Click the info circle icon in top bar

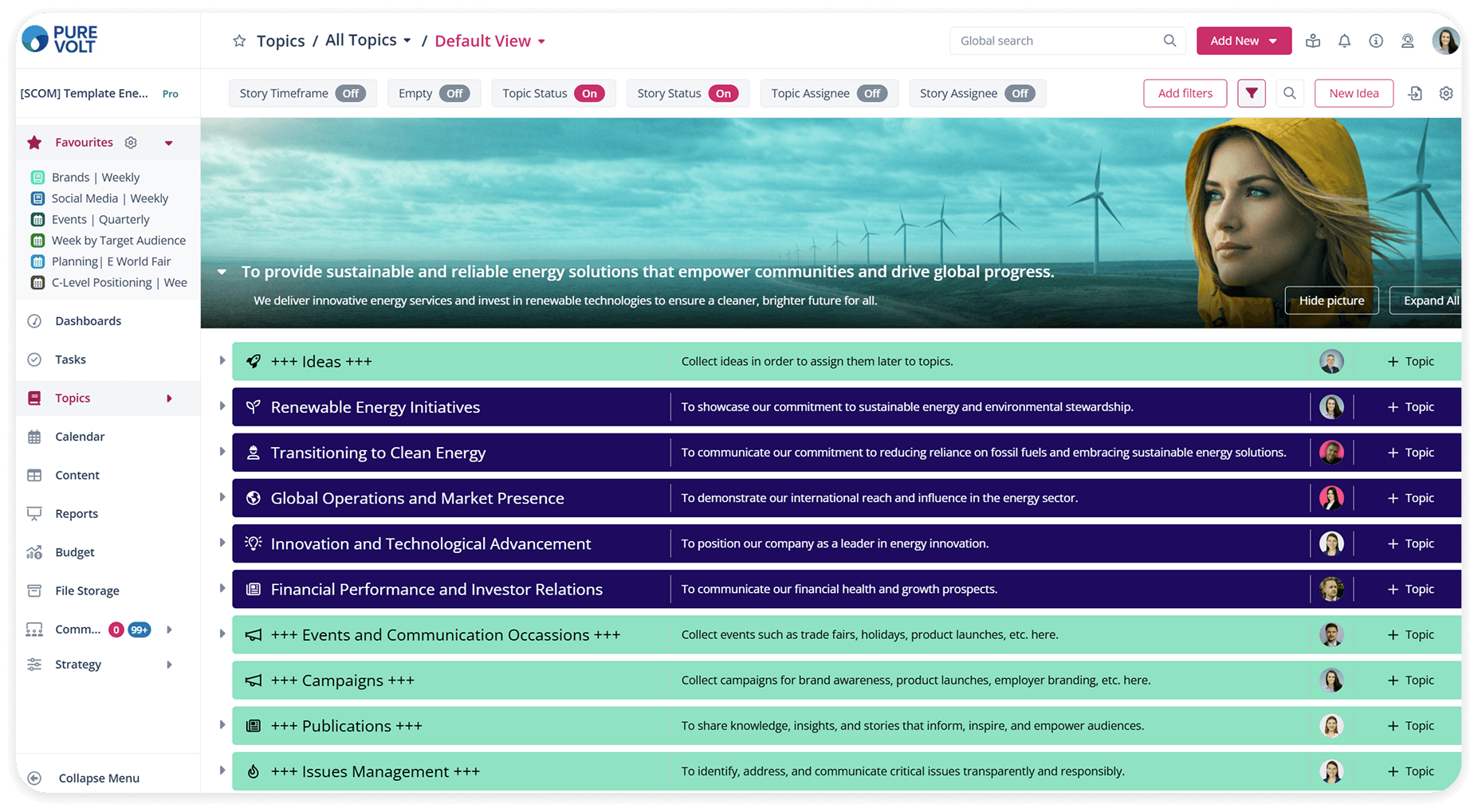pos(1376,41)
